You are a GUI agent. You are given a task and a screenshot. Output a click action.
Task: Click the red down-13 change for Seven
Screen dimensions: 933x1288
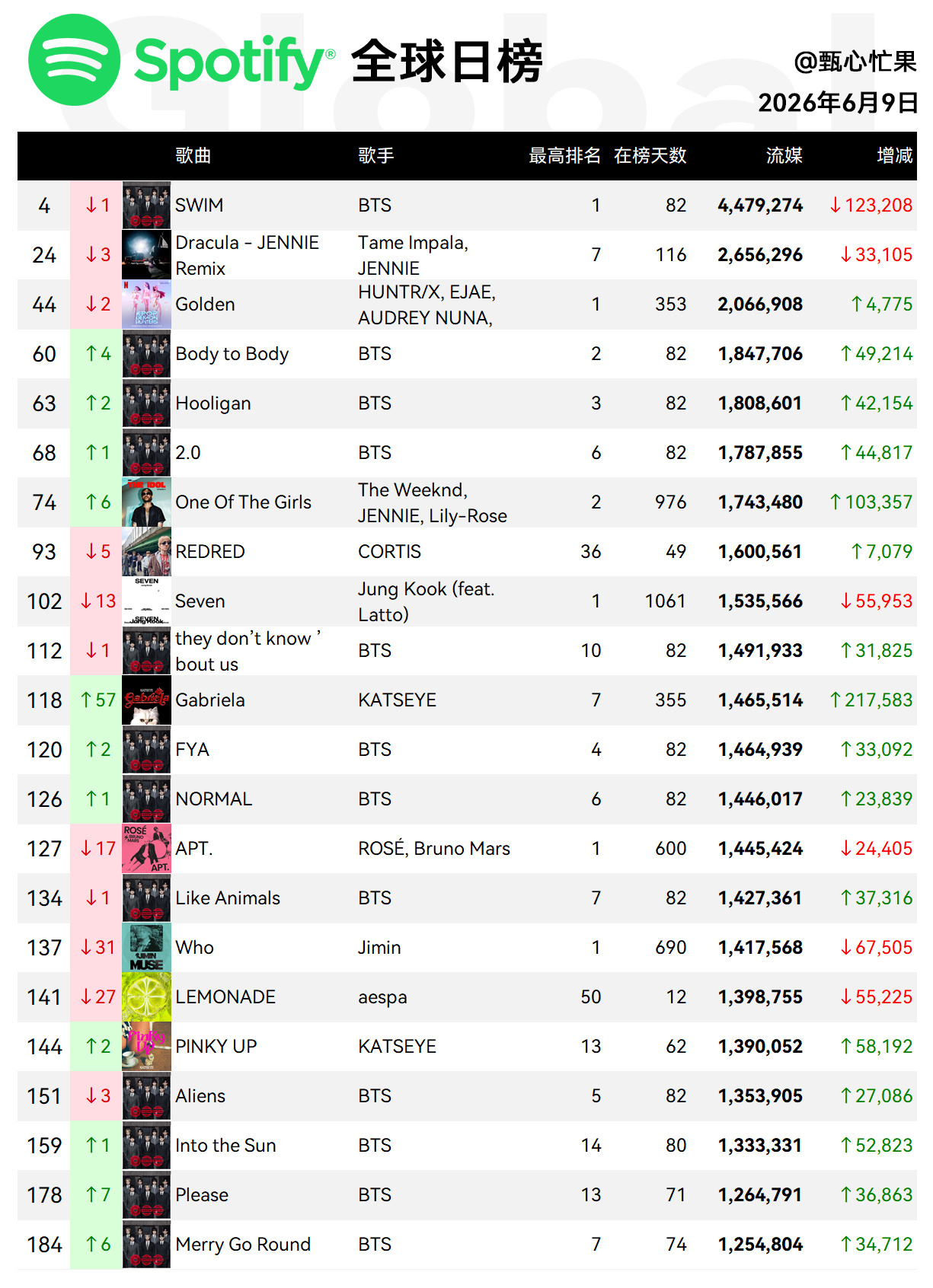[x=98, y=601]
